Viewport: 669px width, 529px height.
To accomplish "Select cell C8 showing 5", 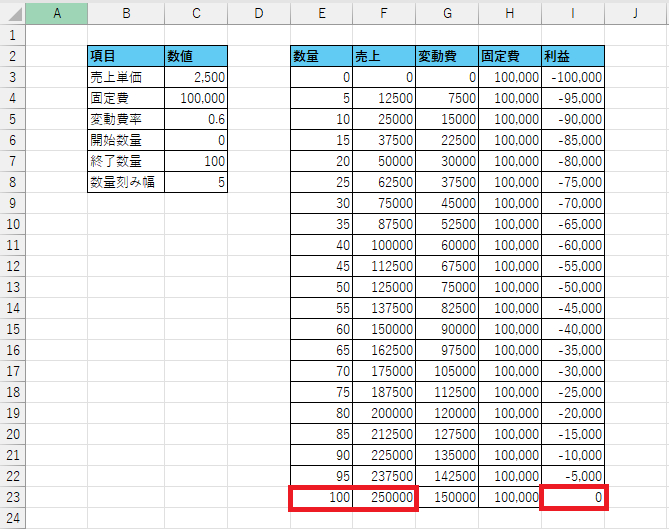I will (x=196, y=182).
